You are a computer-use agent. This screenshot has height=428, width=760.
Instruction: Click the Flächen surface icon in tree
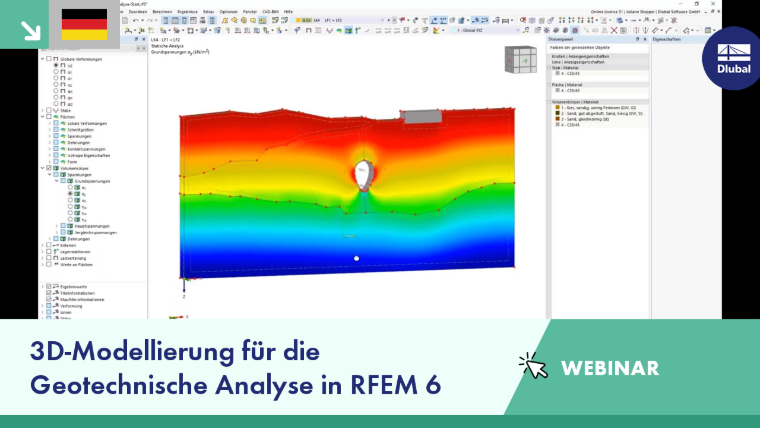click(x=56, y=117)
